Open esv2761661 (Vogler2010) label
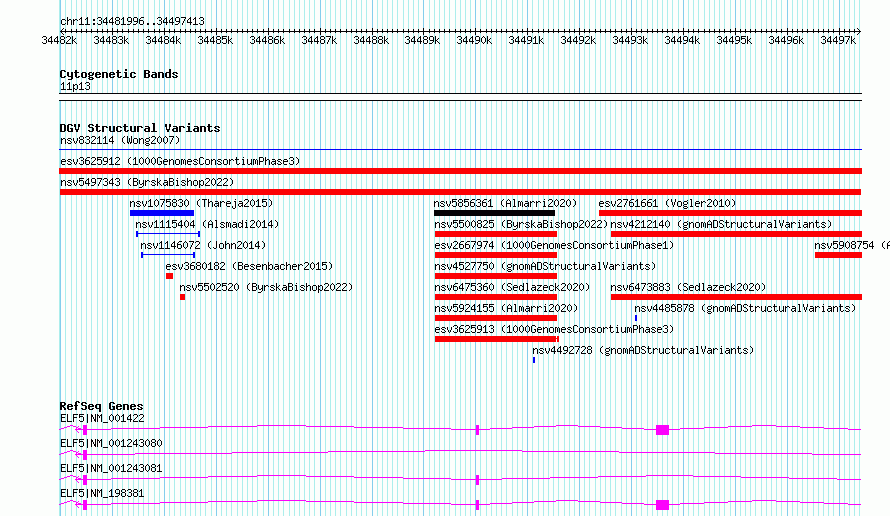Screen dimensions: 890x516 click(667, 203)
